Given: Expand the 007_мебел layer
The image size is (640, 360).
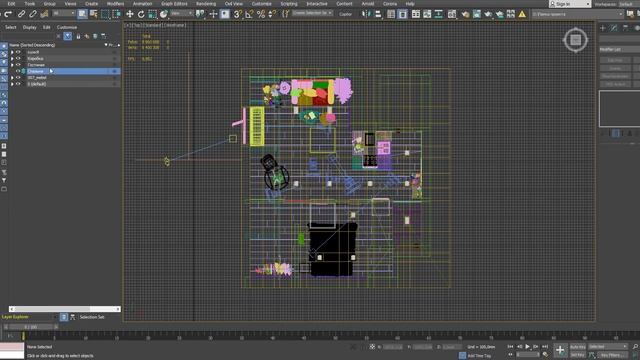Looking at the screenshot, I should 12,78.
